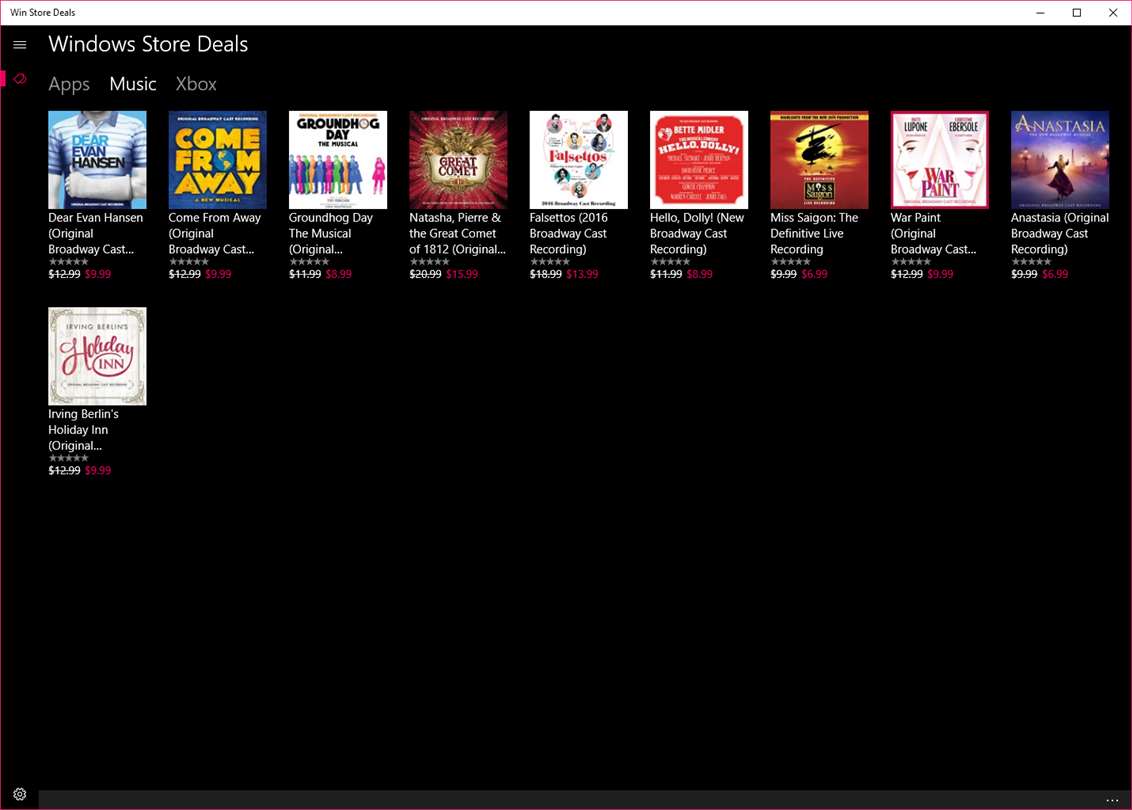Open Falsettos album cover
The height and width of the screenshot is (810, 1132).
point(578,160)
